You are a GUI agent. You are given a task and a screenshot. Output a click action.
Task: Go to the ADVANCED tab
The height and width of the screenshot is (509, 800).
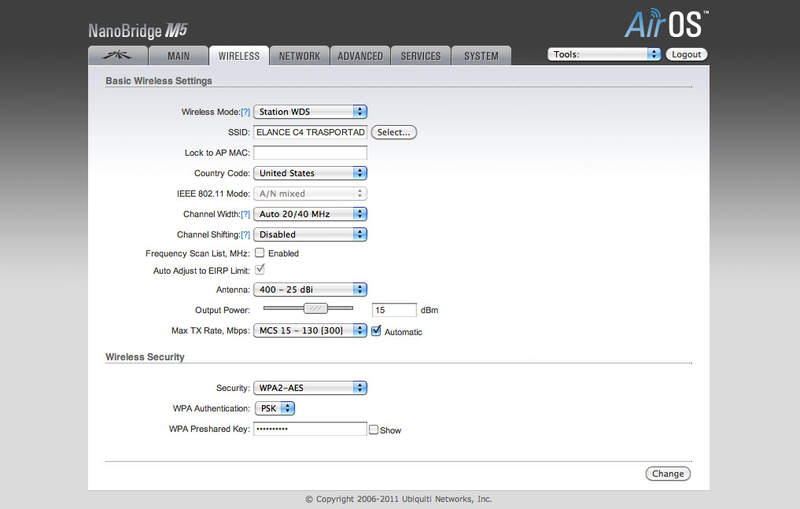(x=360, y=56)
